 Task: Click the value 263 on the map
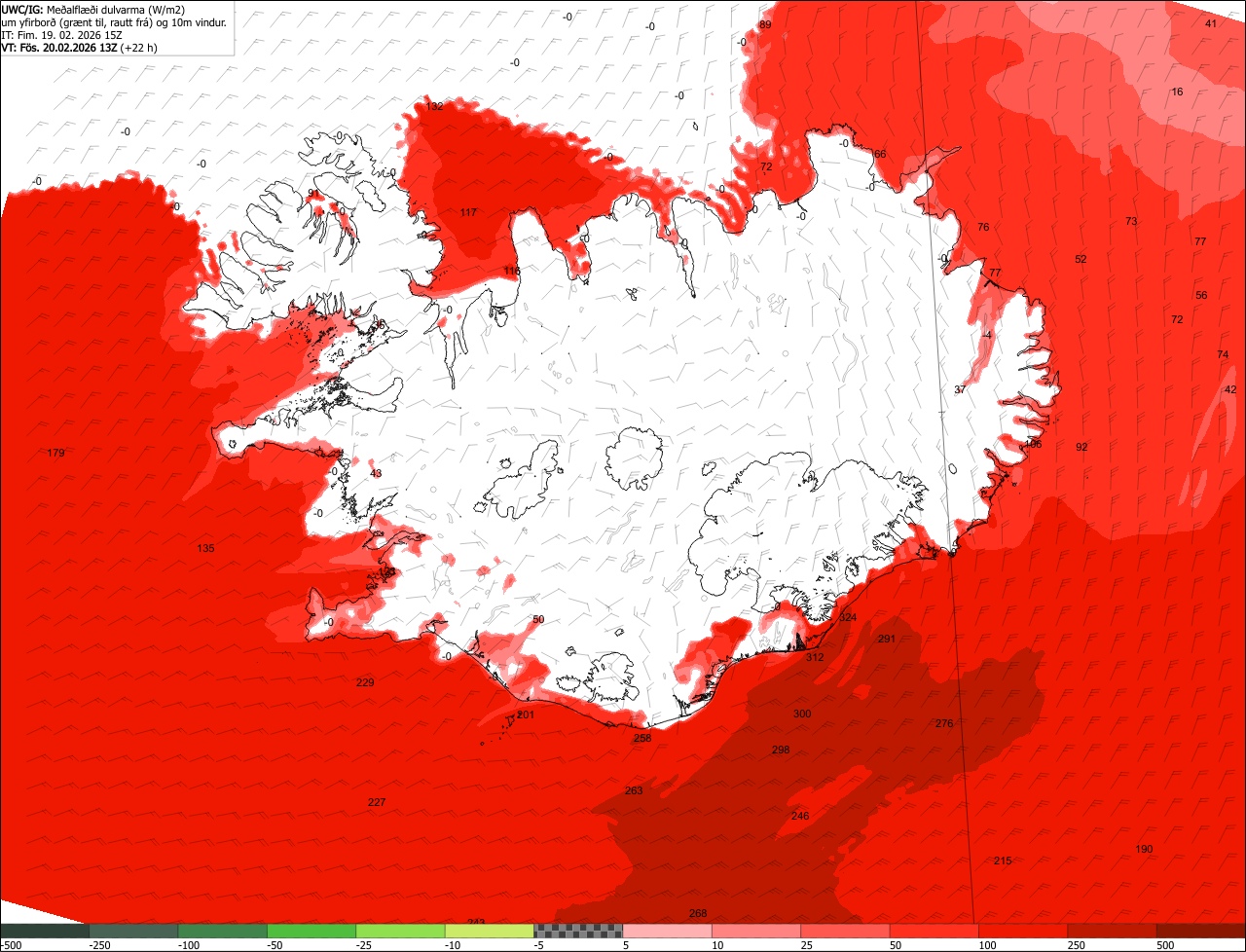tap(634, 790)
